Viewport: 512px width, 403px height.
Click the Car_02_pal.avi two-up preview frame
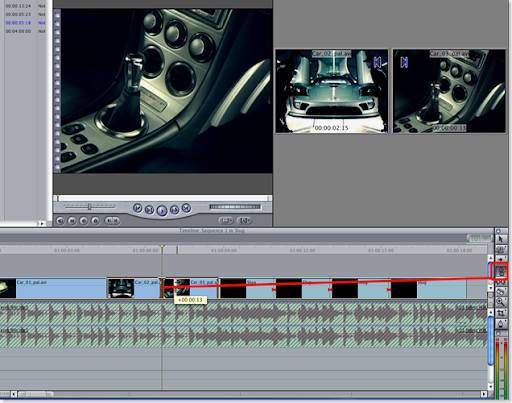[x=332, y=91]
